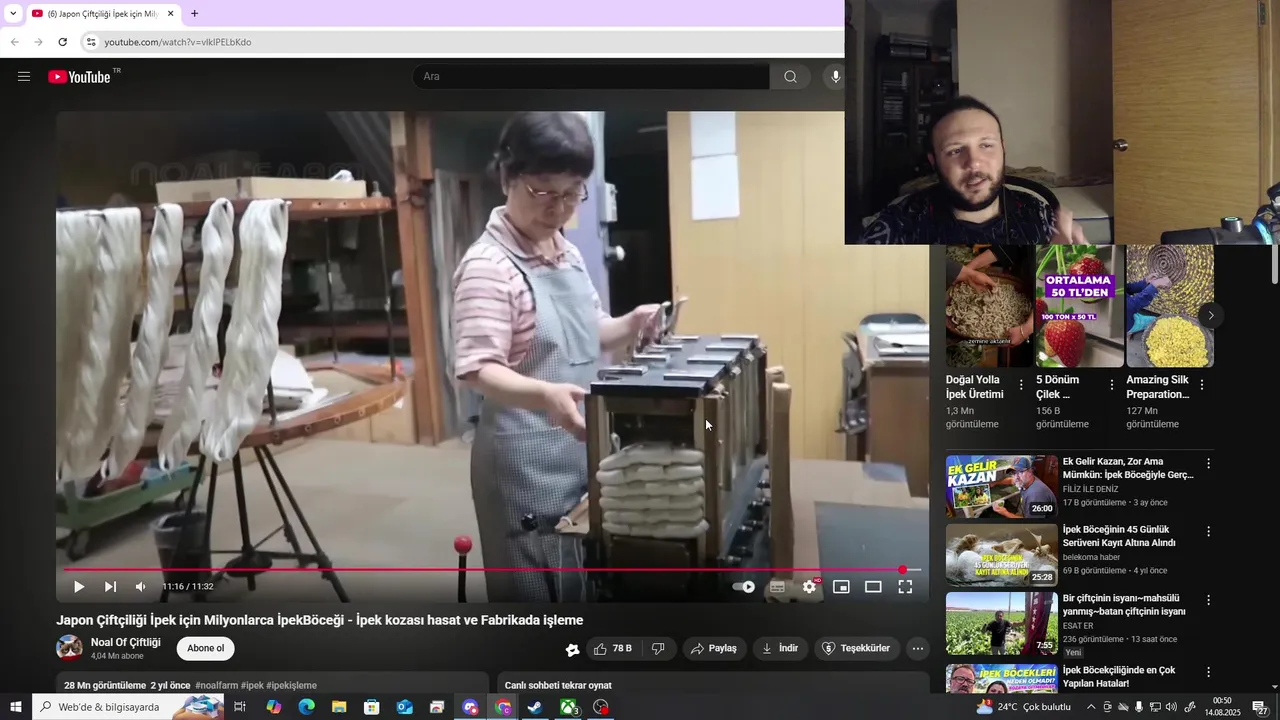Open Noal Of Çiftliği channel avatar
The image size is (1280, 720).
click(69, 648)
